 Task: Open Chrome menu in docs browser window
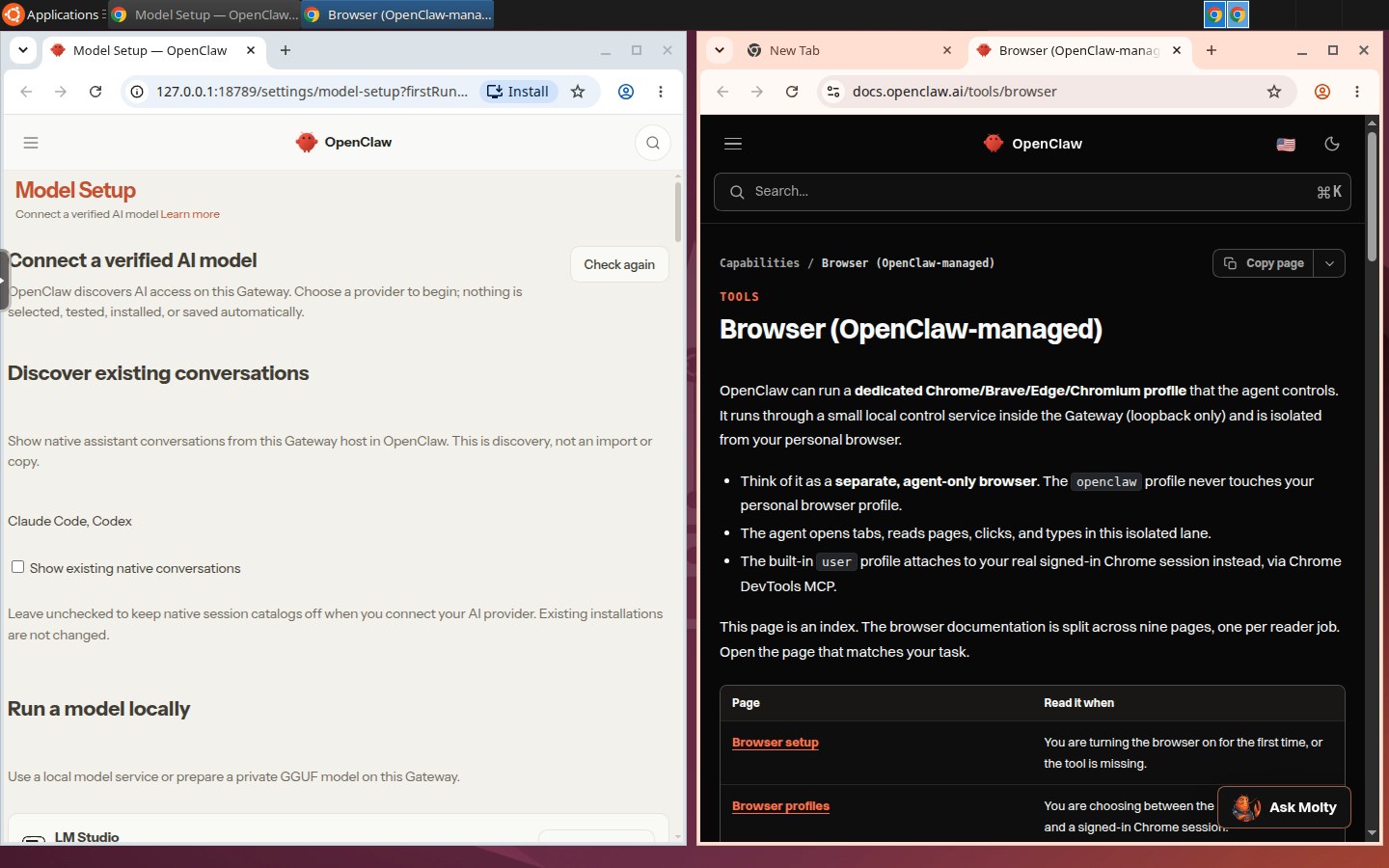(x=1357, y=92)
